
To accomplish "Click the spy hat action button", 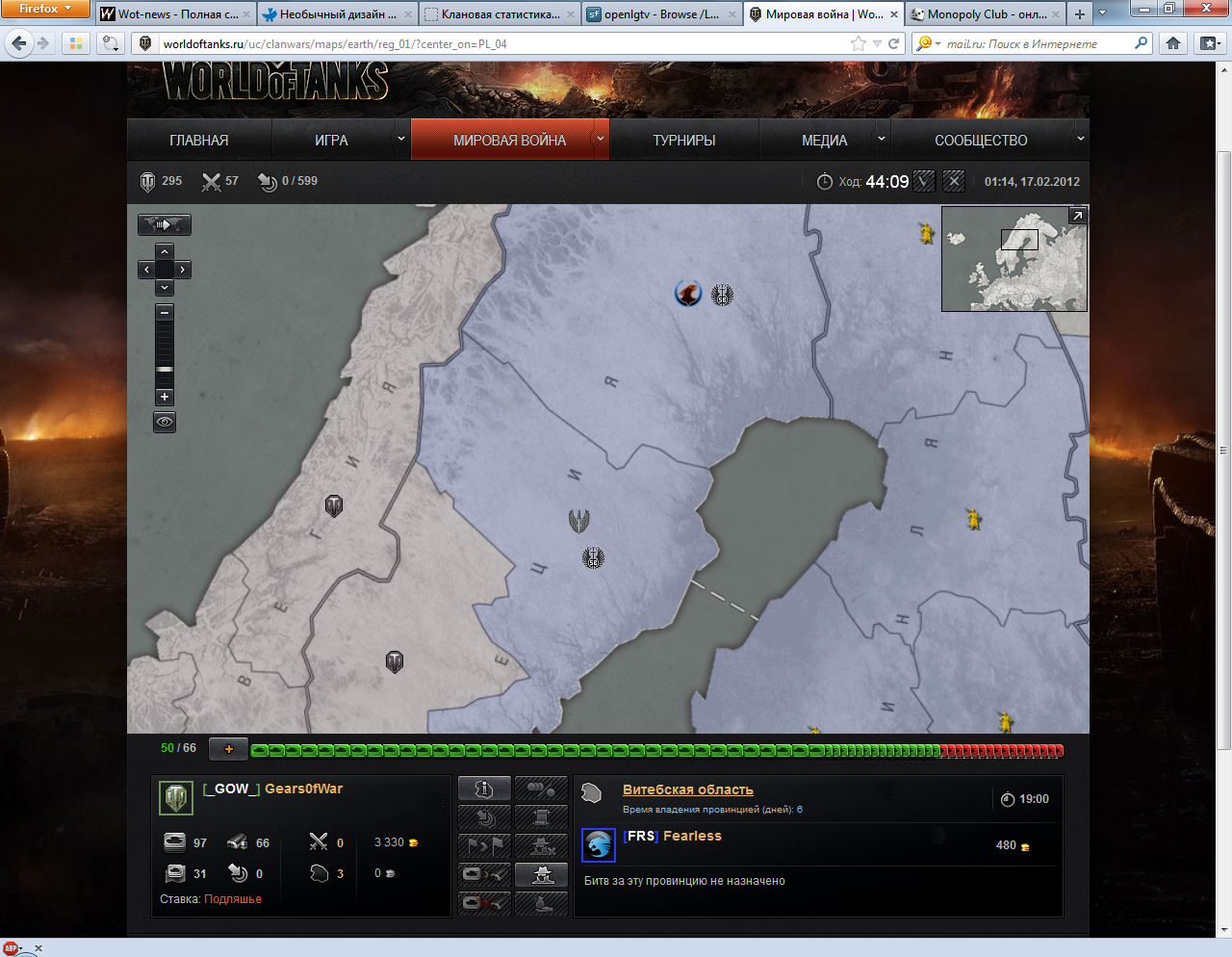I will 541,874.
